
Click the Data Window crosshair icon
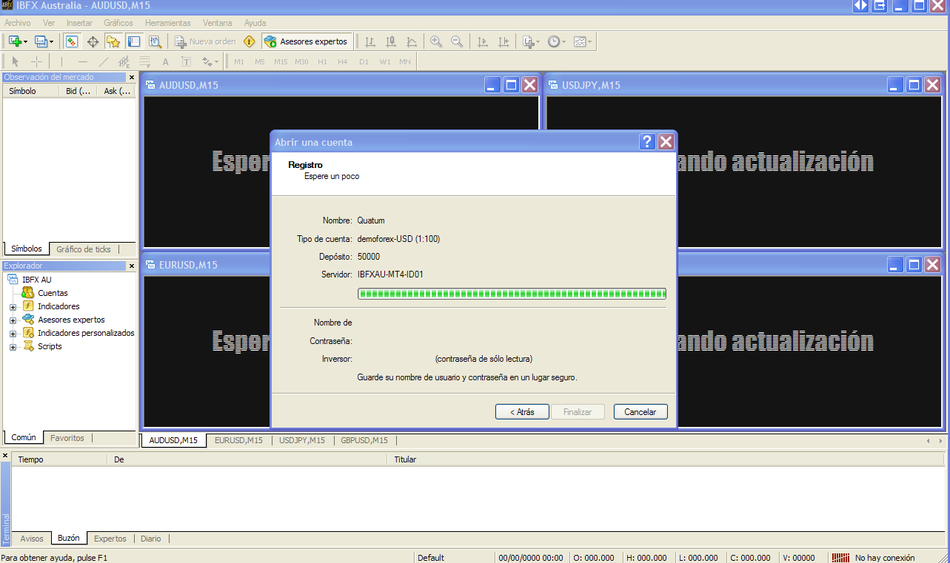(93, 41)
